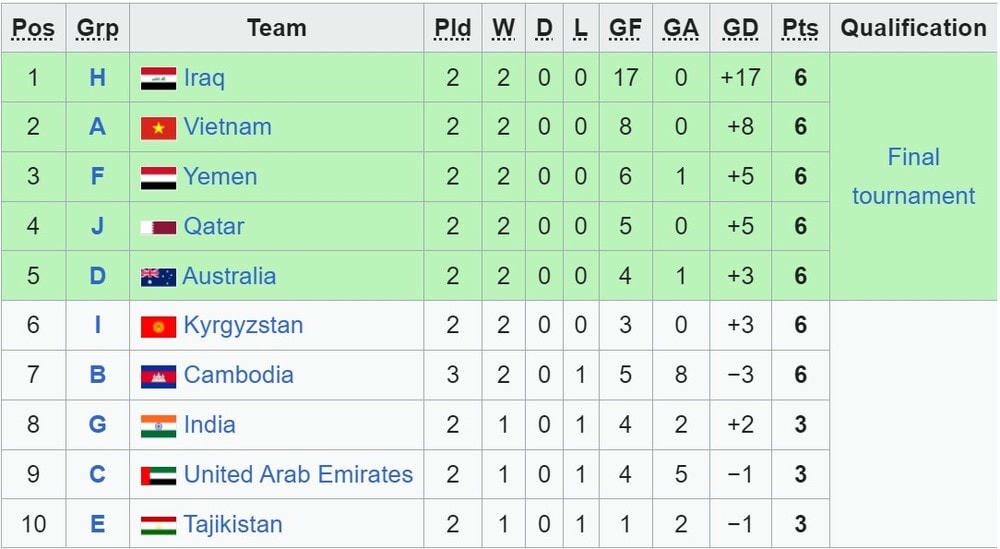Click the Yemen flag icon
Screen dimensions: 1000x549
(158, 178)
